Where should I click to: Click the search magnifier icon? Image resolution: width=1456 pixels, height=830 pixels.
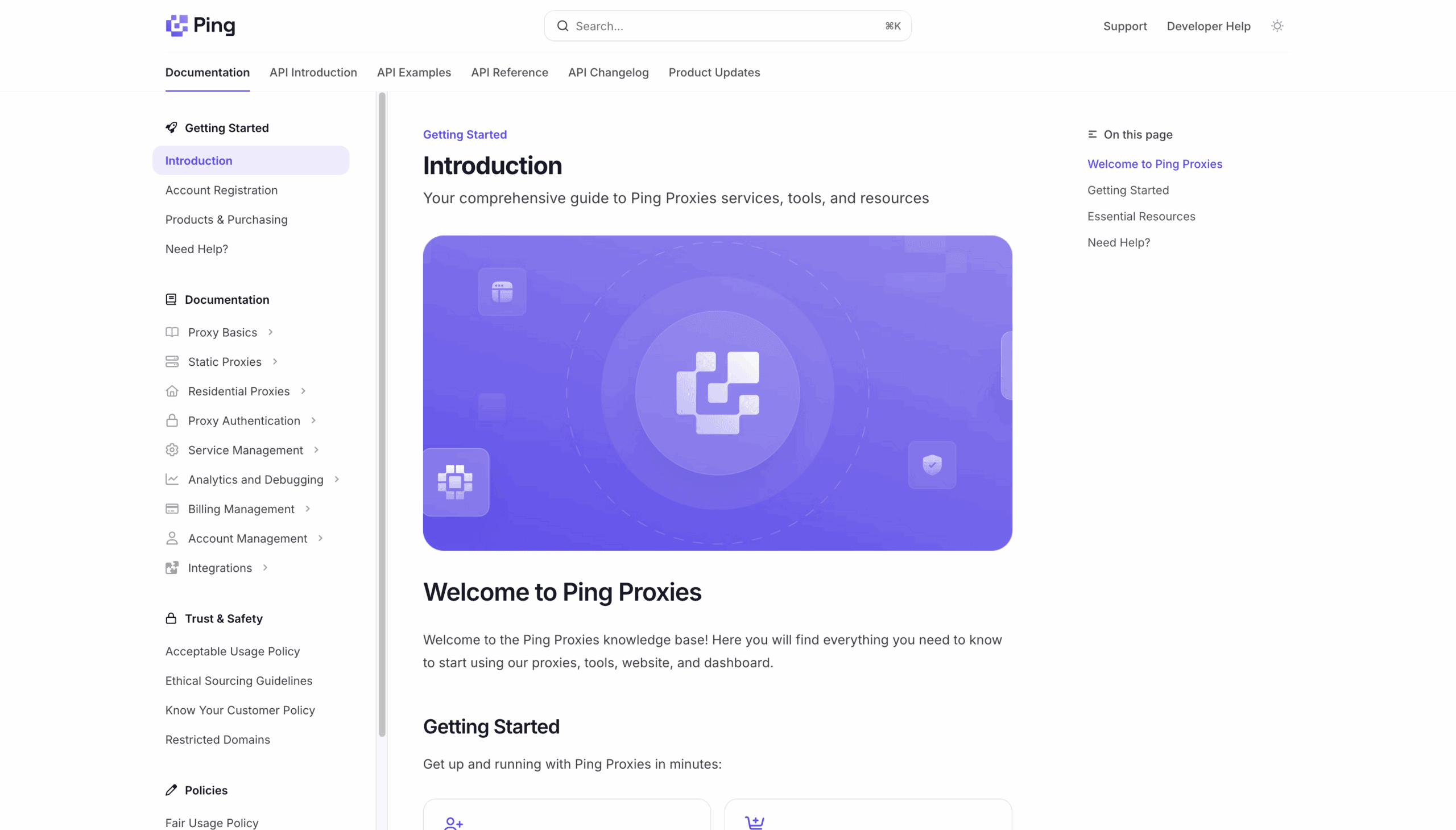[562, 26]
